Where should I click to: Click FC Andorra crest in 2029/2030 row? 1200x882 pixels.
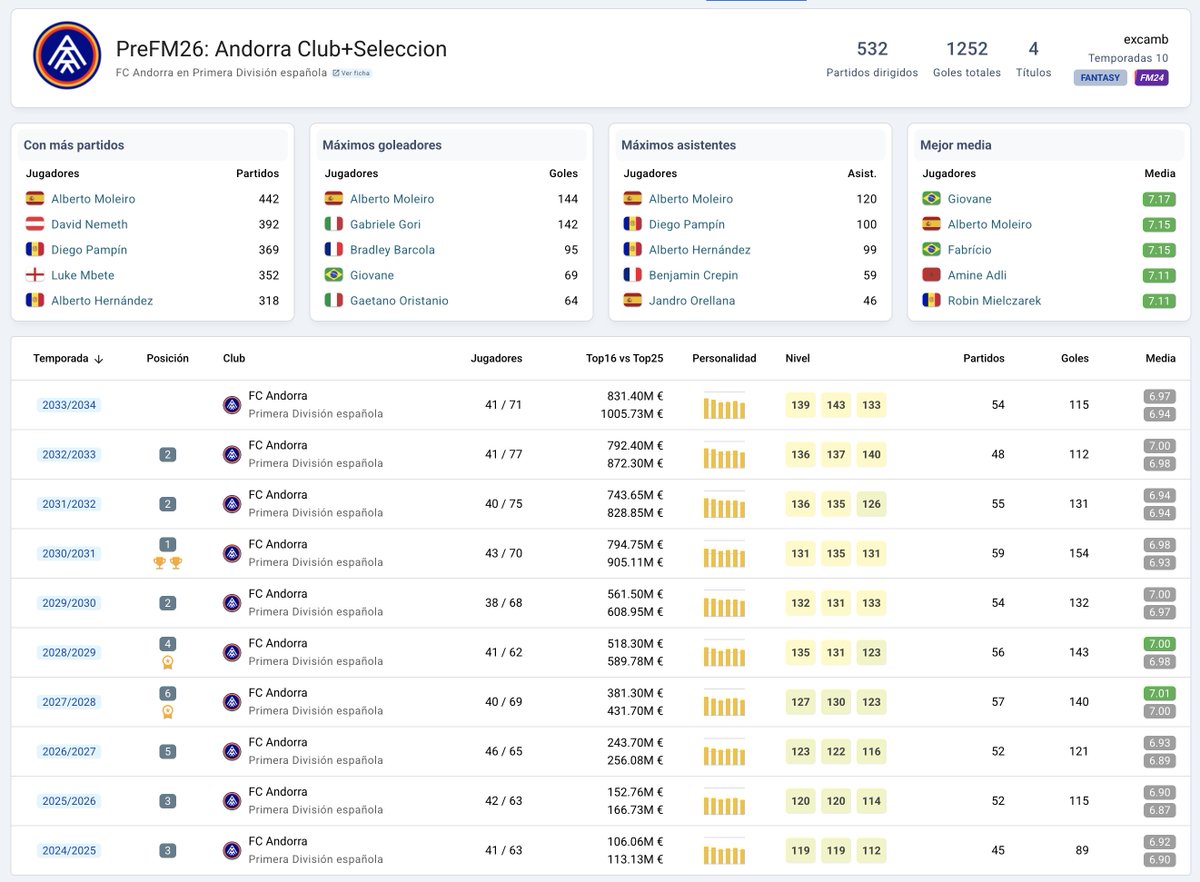232,603
